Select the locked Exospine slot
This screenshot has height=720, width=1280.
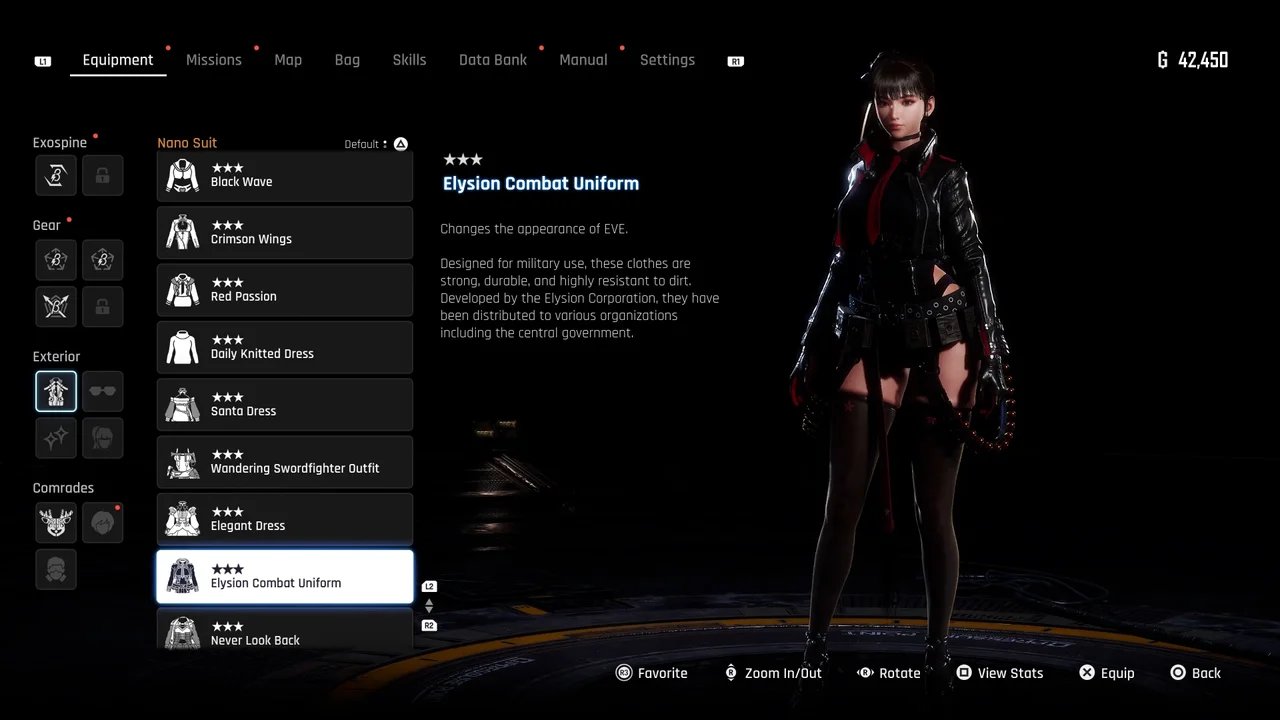click(102, 175)
